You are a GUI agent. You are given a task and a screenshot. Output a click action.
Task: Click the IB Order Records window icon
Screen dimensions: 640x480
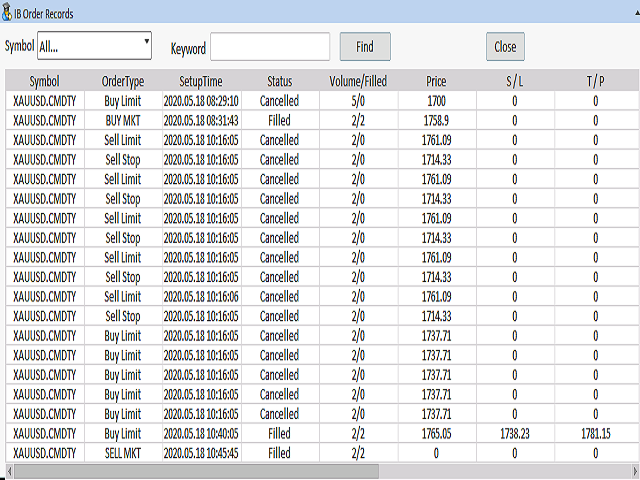click(7, 12)
